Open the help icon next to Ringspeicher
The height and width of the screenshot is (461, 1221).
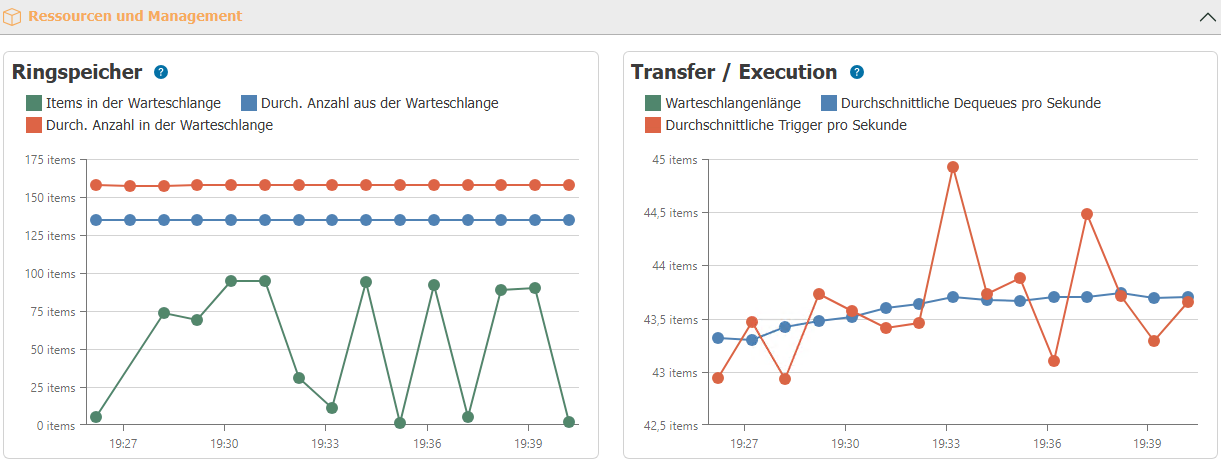pos(161,72)
